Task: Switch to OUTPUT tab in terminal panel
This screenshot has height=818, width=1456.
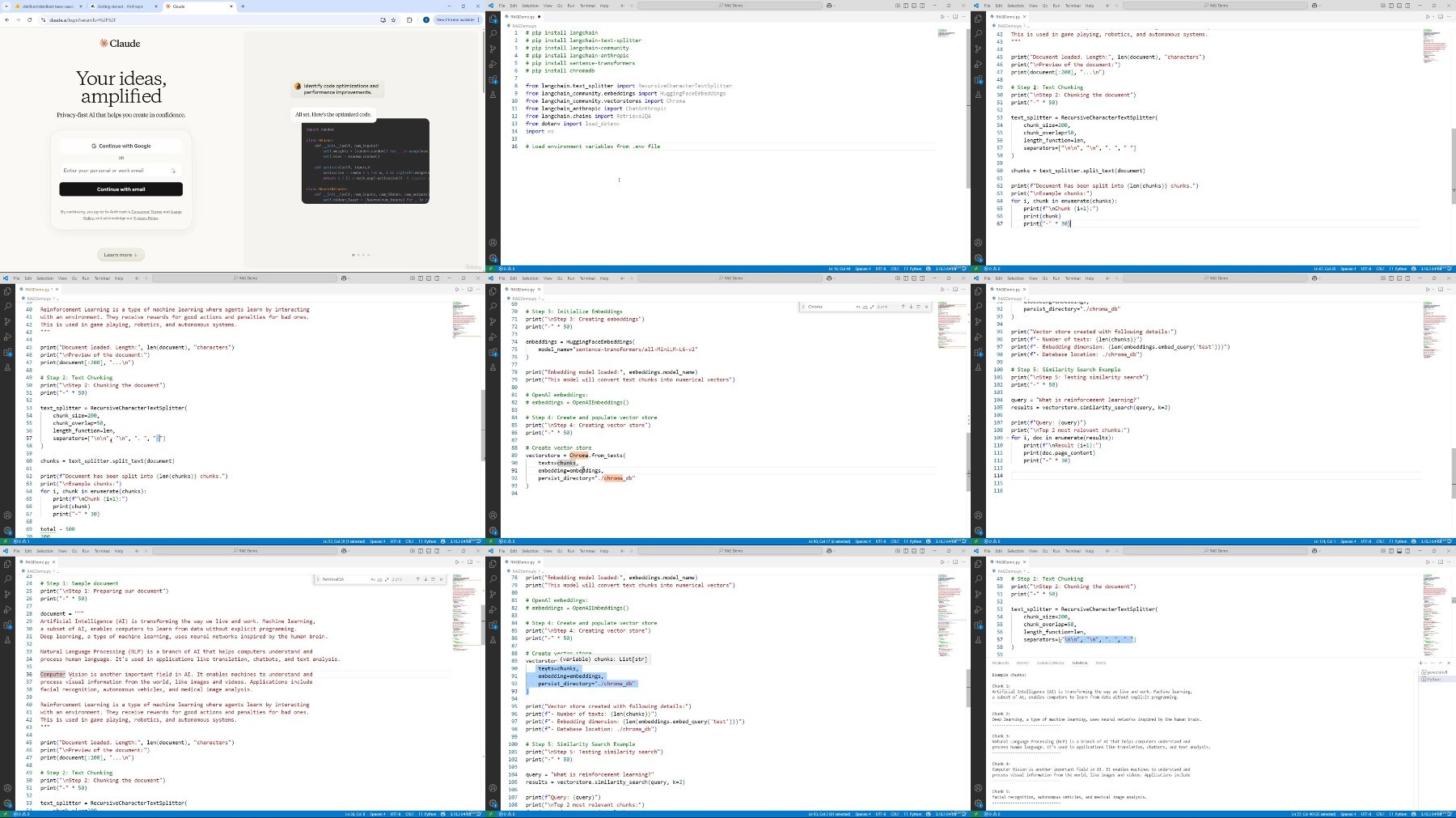Action: pyautogui.click(x=1022, y=663)
